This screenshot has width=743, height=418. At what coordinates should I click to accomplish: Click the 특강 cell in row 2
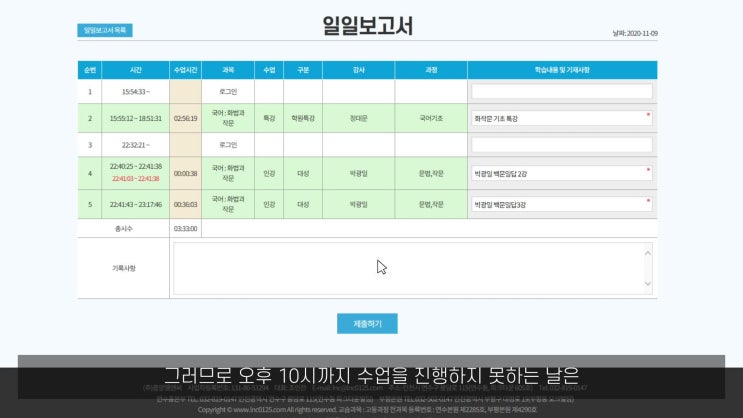point(269,118)
